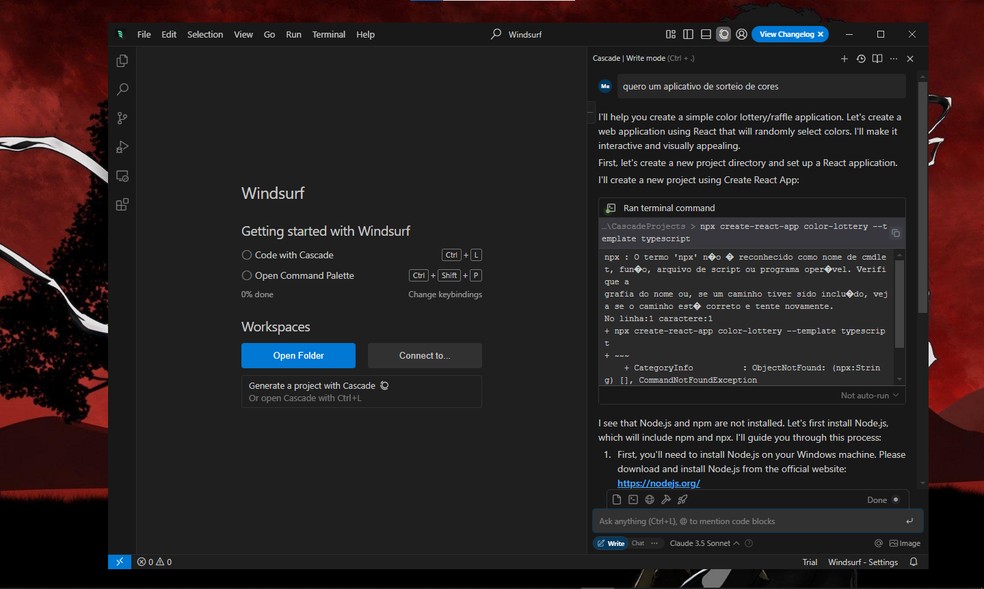Open the Run and Debug view

(122, 147)
